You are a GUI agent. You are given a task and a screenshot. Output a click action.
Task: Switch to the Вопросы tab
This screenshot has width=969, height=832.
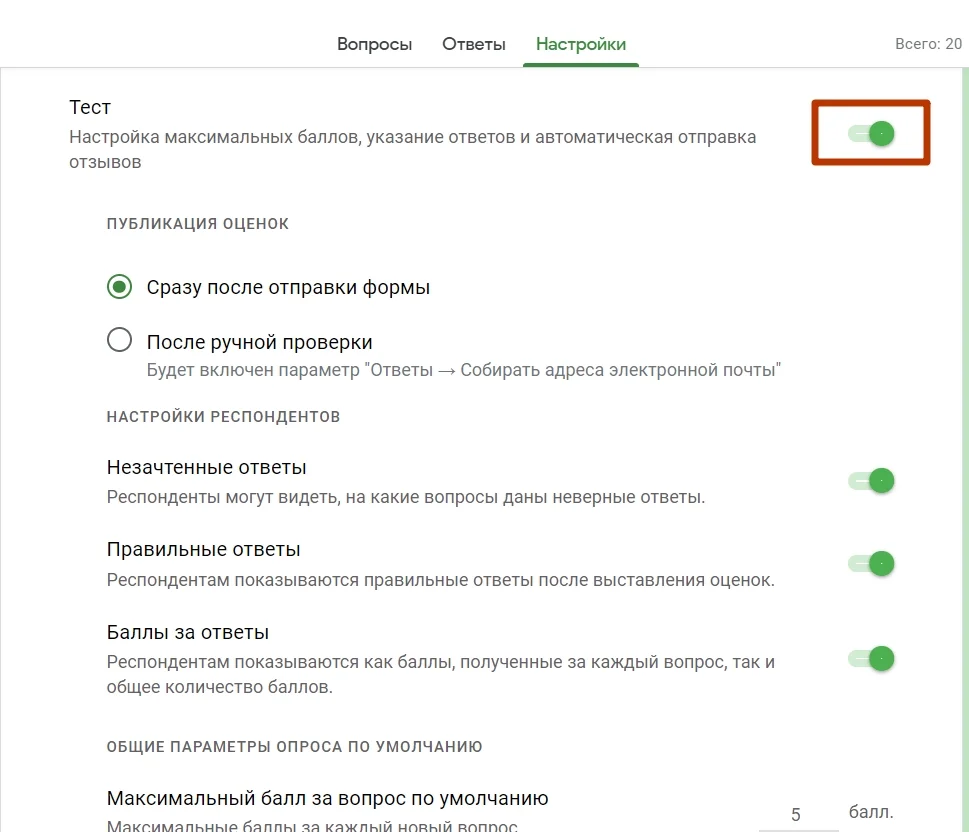click(x=374, y=44)
